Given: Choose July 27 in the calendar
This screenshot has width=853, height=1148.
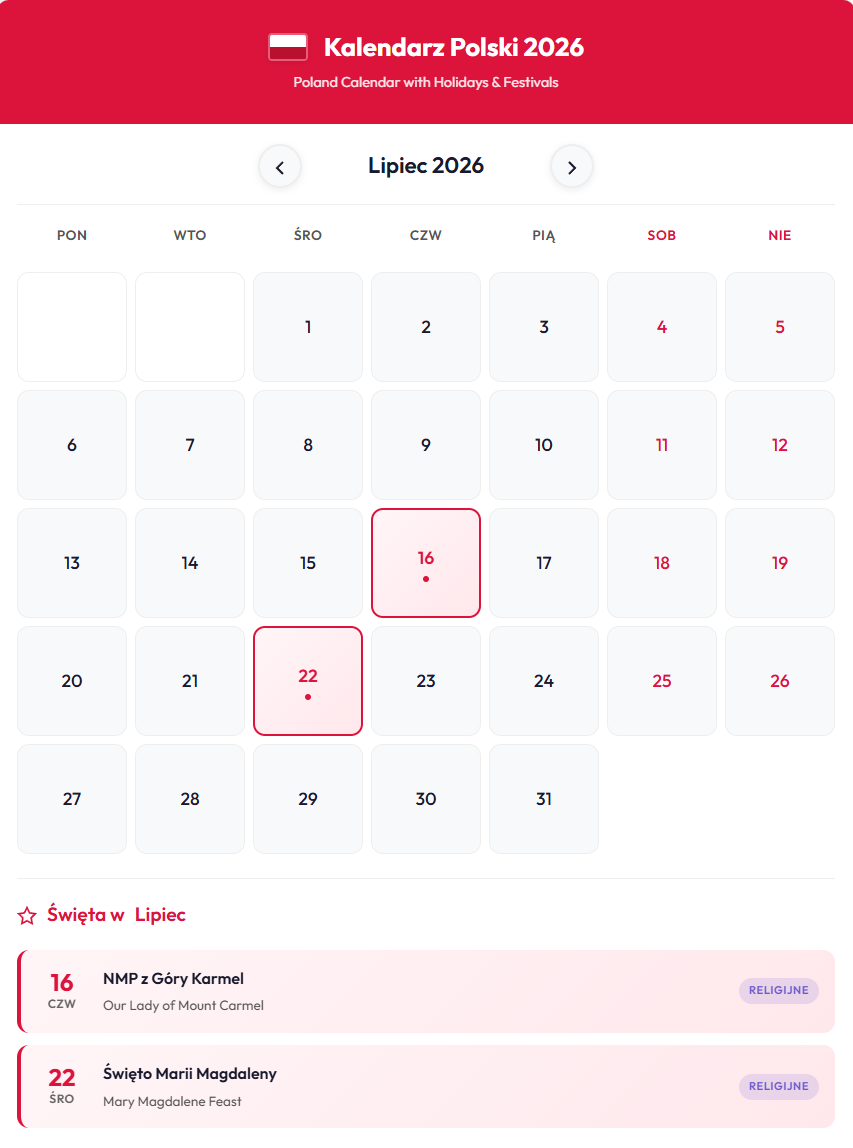Looking at the screenshot, I should click(x=72, y=799).
